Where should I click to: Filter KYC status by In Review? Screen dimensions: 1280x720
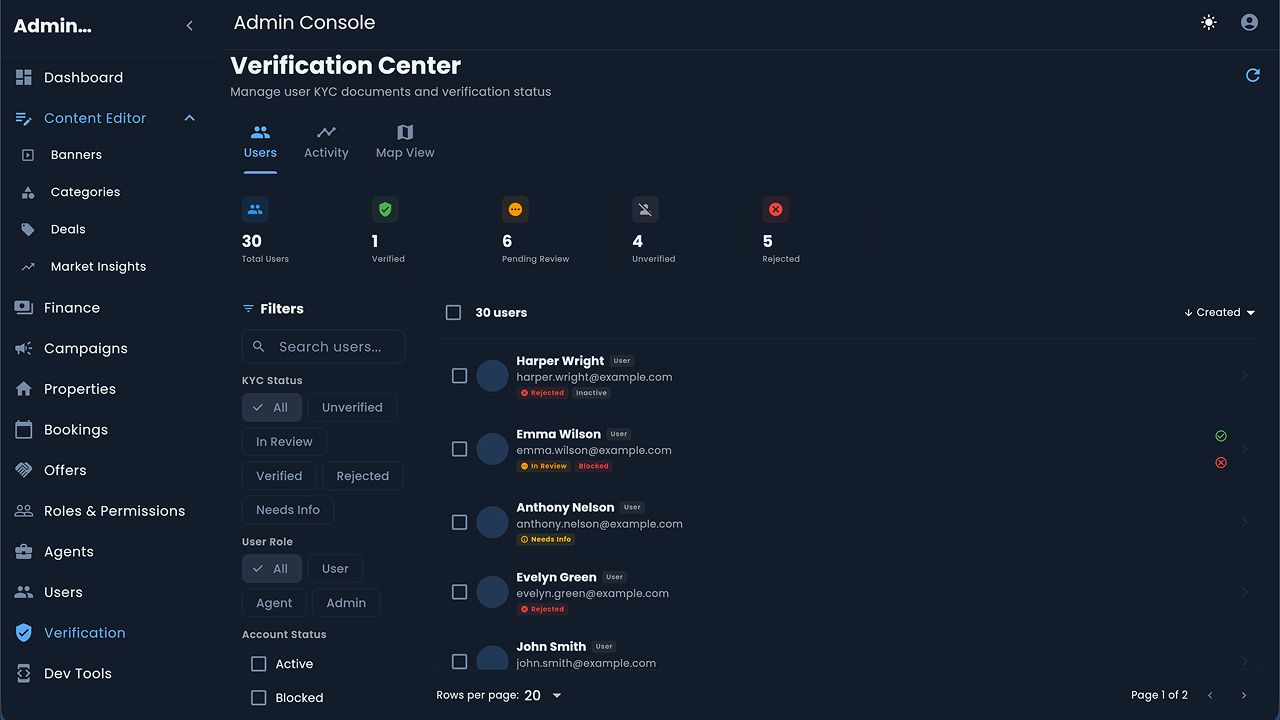[x=284, y=442]
